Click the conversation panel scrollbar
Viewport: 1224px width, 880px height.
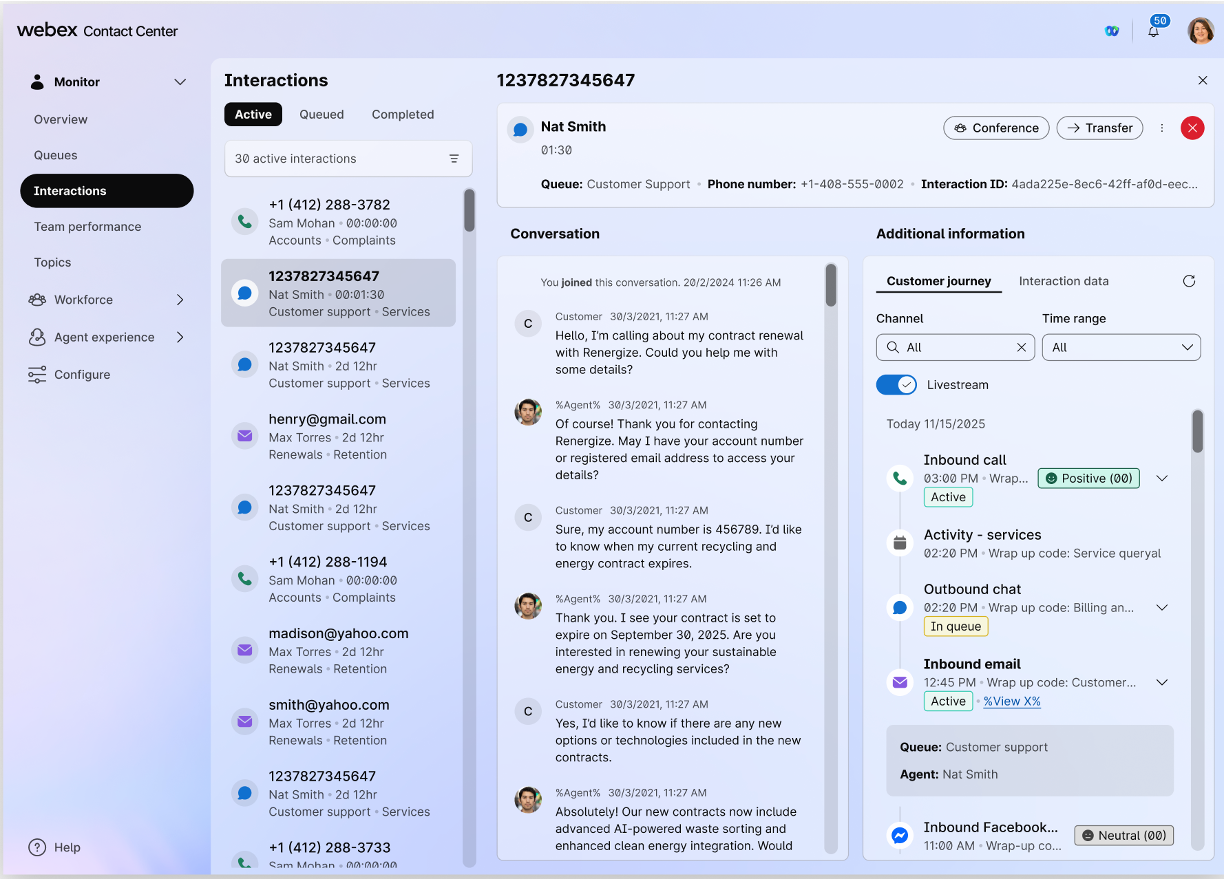coord(830,285)
